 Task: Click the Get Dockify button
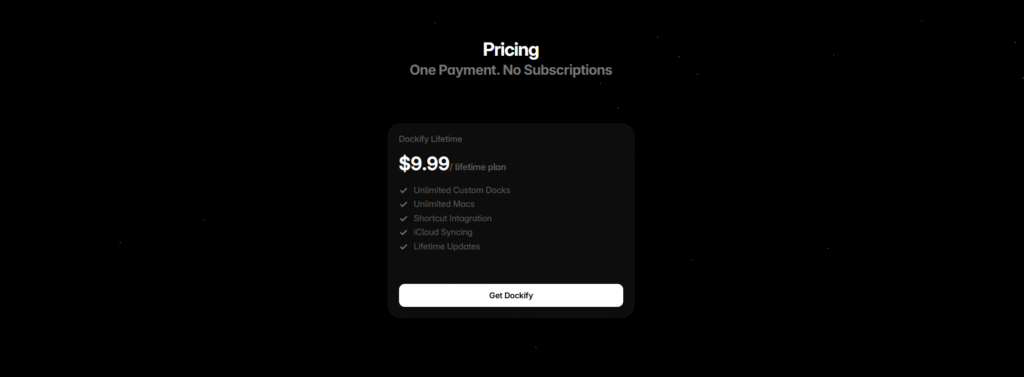pyautogui.click(x=511, y=295)
